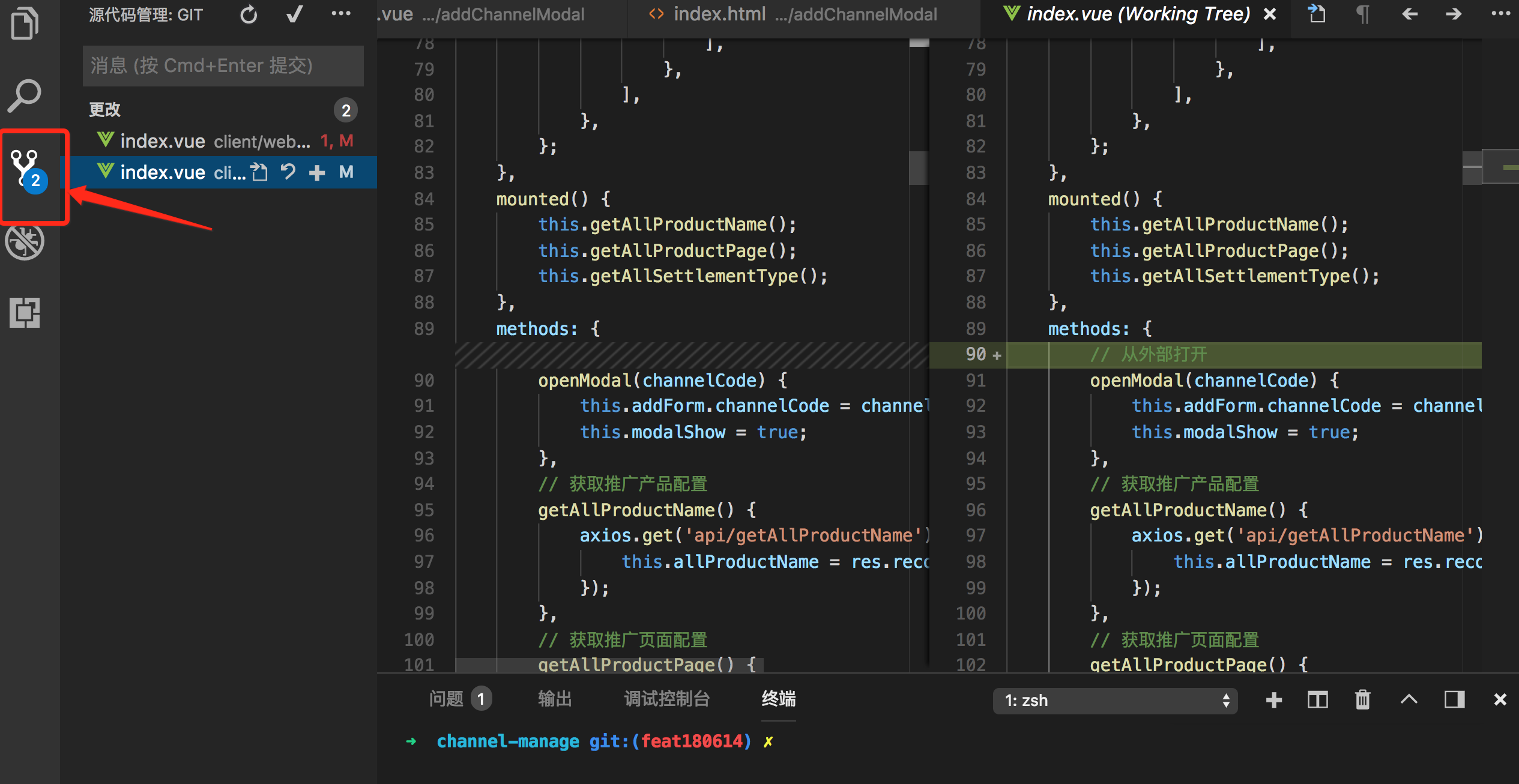1519x784 pixels.
Task: Click this.modalShow = true in right pane
Action: [1245, 432]
